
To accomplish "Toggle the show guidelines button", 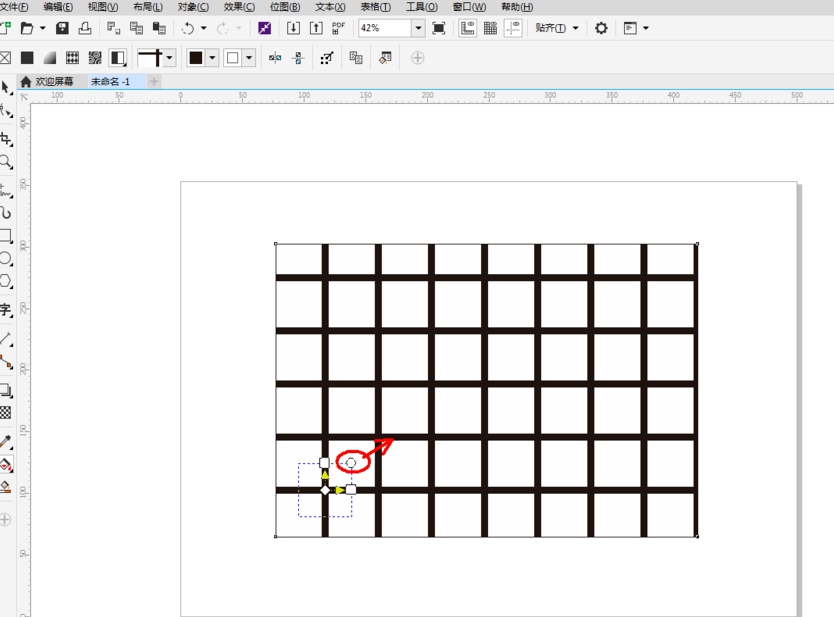I will [513, 28].
